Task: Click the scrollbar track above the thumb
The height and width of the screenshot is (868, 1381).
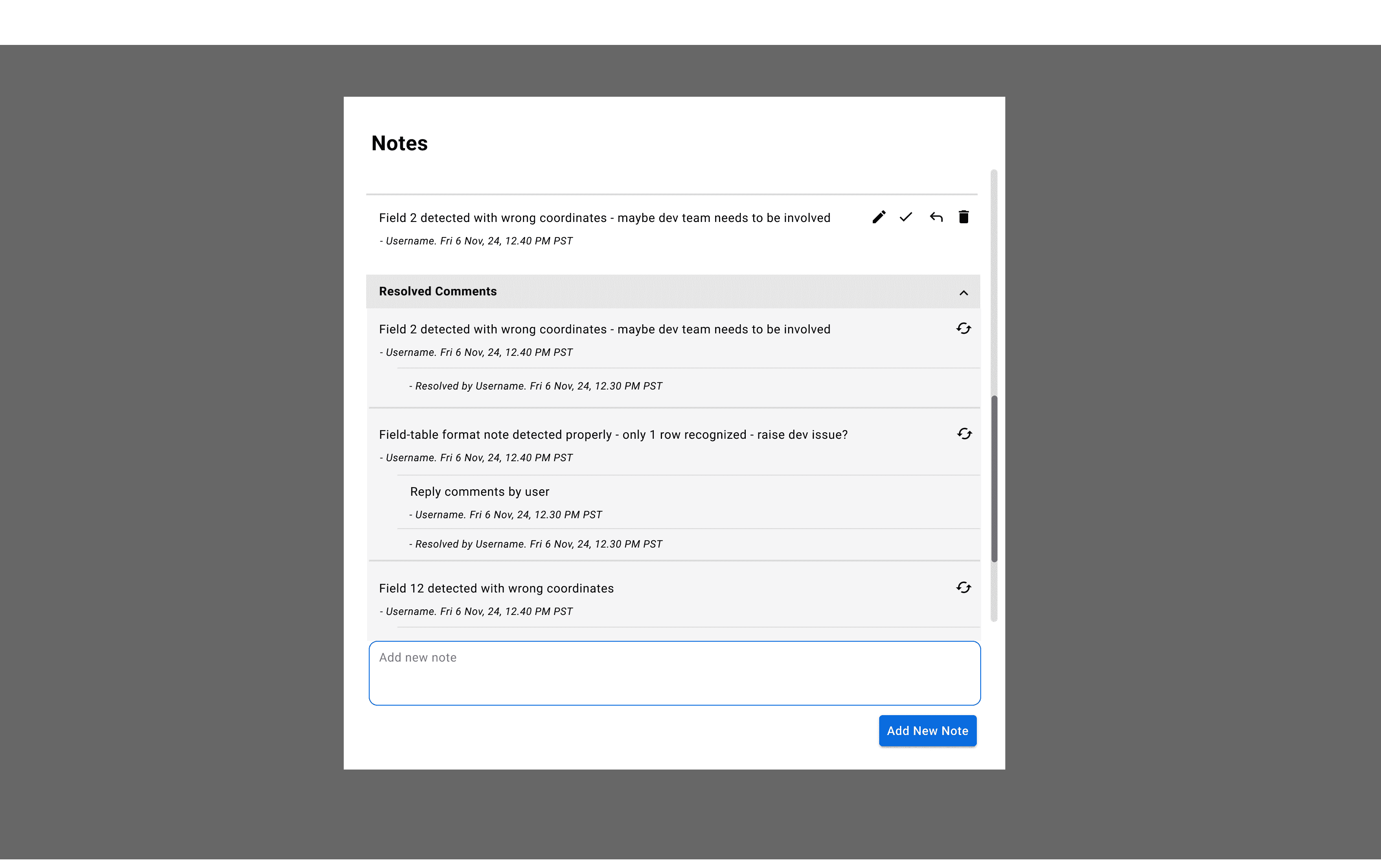Action: pyautogui.click(x=994, y=282)
